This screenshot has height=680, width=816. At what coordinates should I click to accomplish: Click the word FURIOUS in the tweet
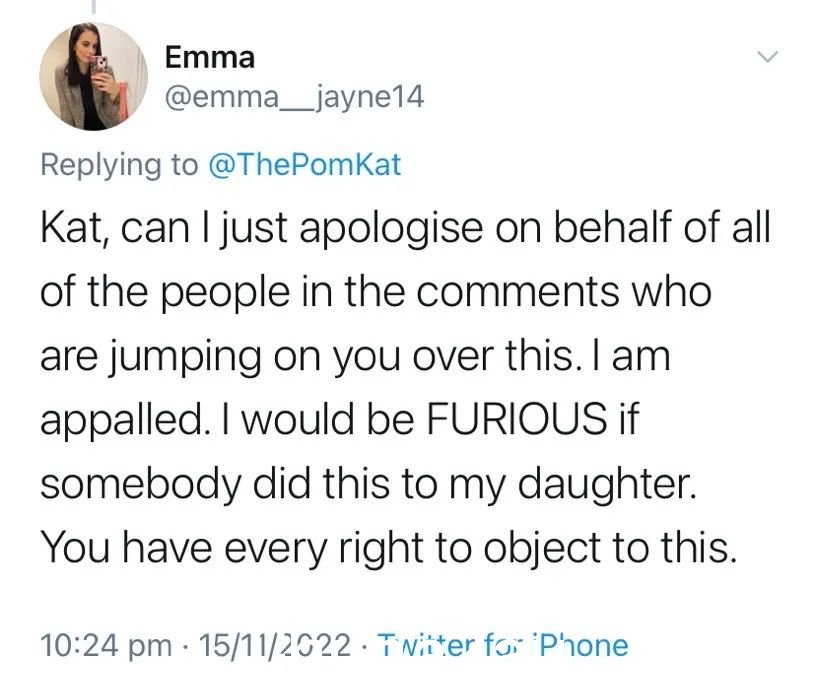[x=517, y=419]
